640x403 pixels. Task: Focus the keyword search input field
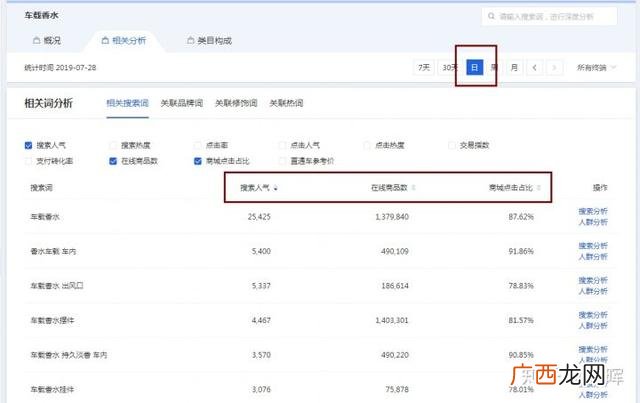click(549, 16)
